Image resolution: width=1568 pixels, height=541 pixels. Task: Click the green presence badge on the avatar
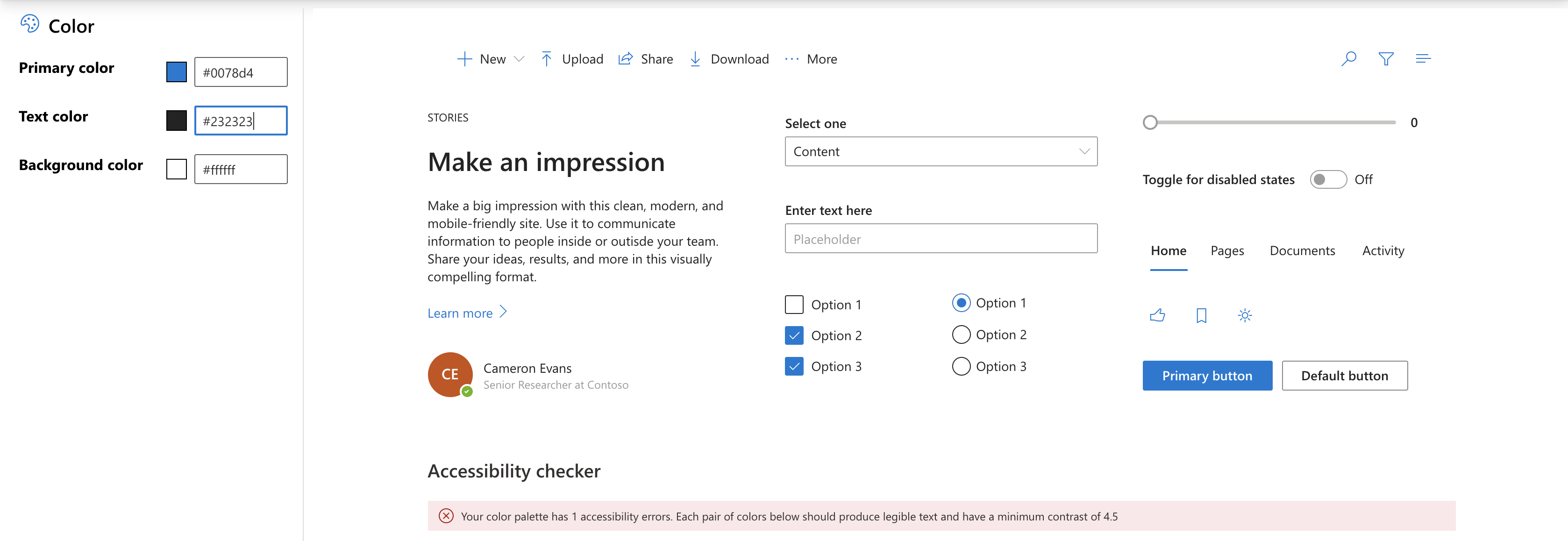[x=467, y=392]
